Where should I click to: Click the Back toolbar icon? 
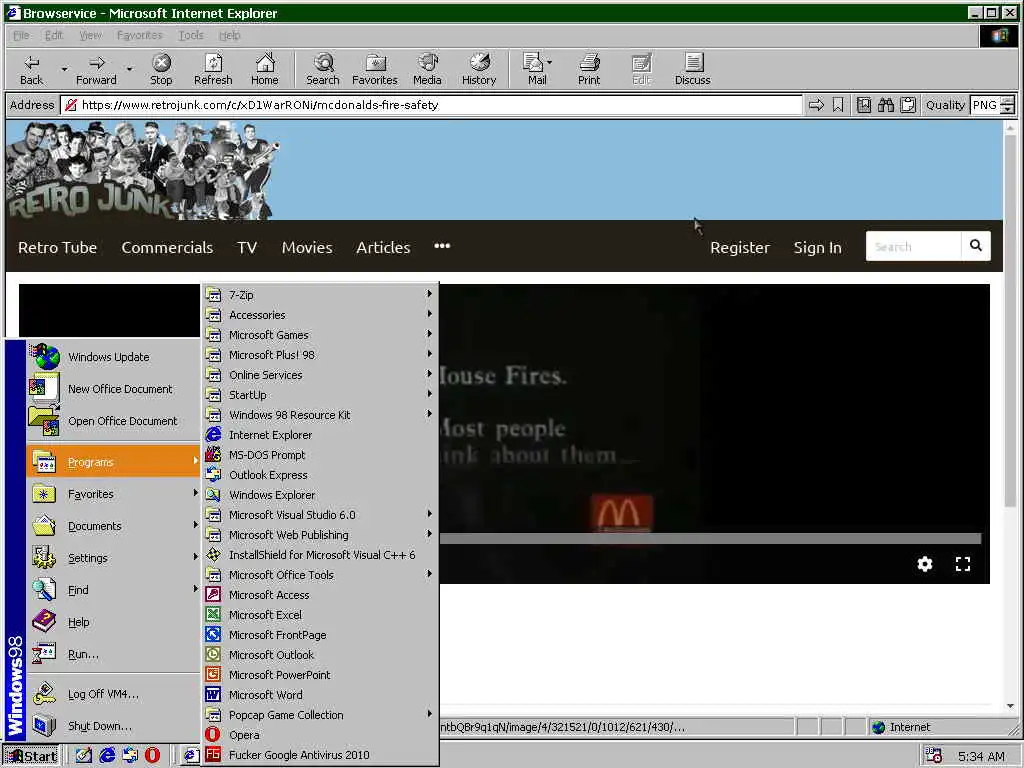tap(31, 69)
